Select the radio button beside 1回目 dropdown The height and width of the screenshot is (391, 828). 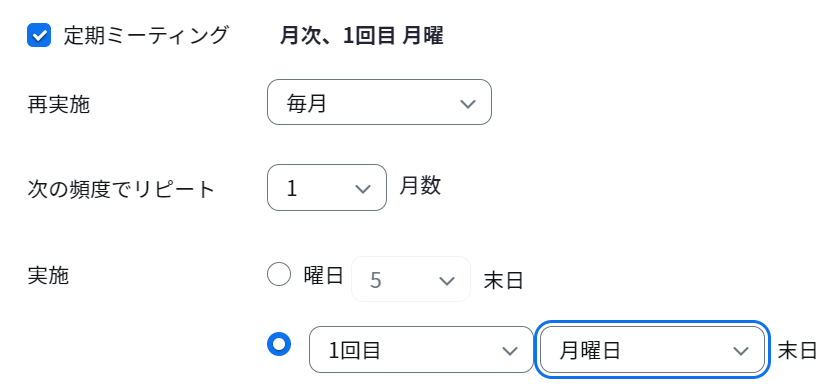[279, 344]
